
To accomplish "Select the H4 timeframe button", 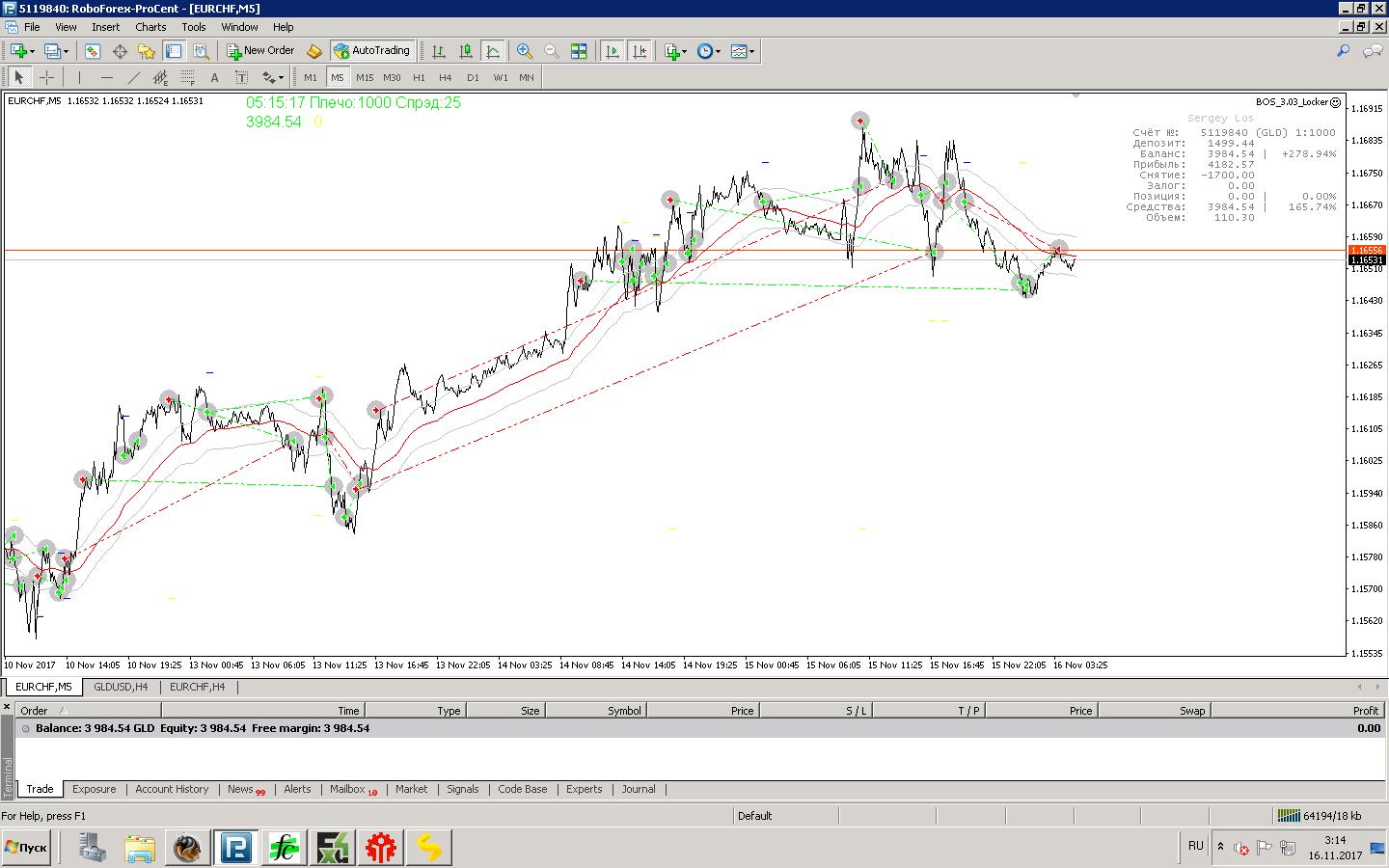I will point(445,77).
